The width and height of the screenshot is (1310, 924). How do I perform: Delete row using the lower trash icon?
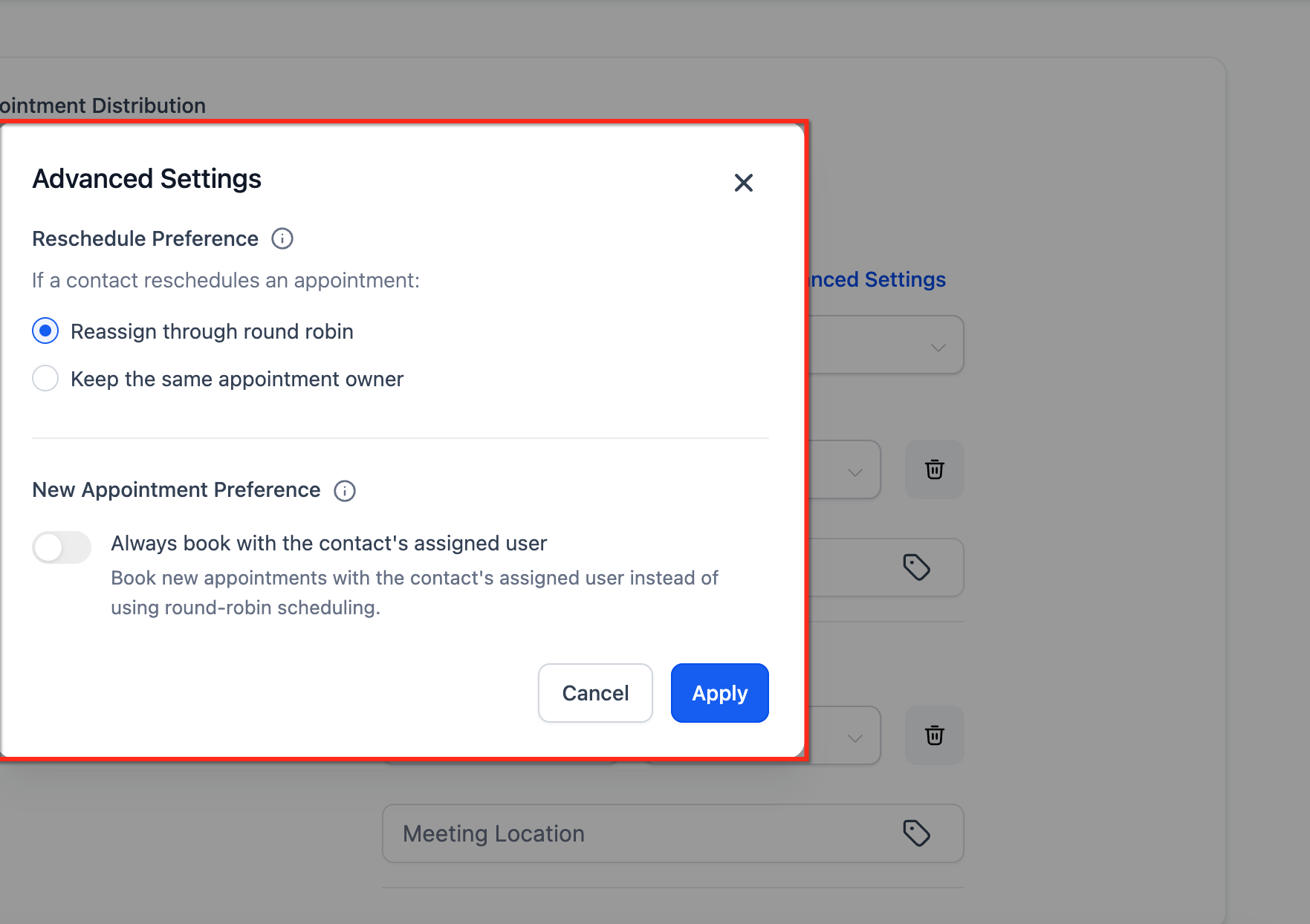coord(935,735)
